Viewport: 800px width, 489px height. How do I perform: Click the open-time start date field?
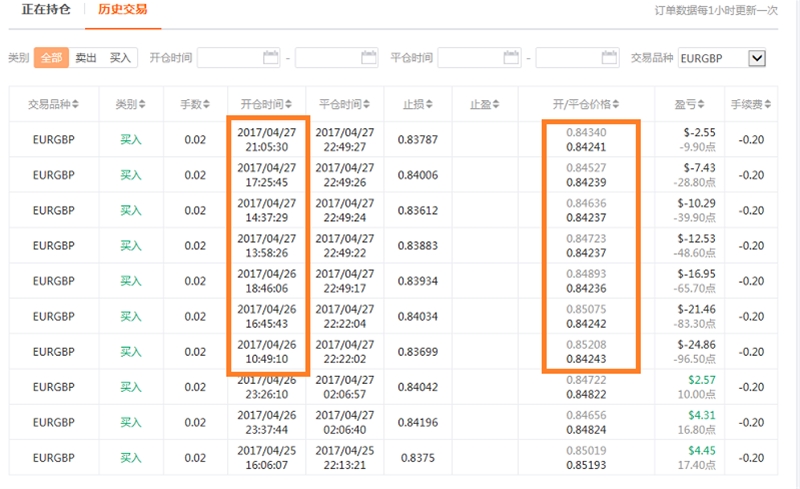tap(239, 58)
